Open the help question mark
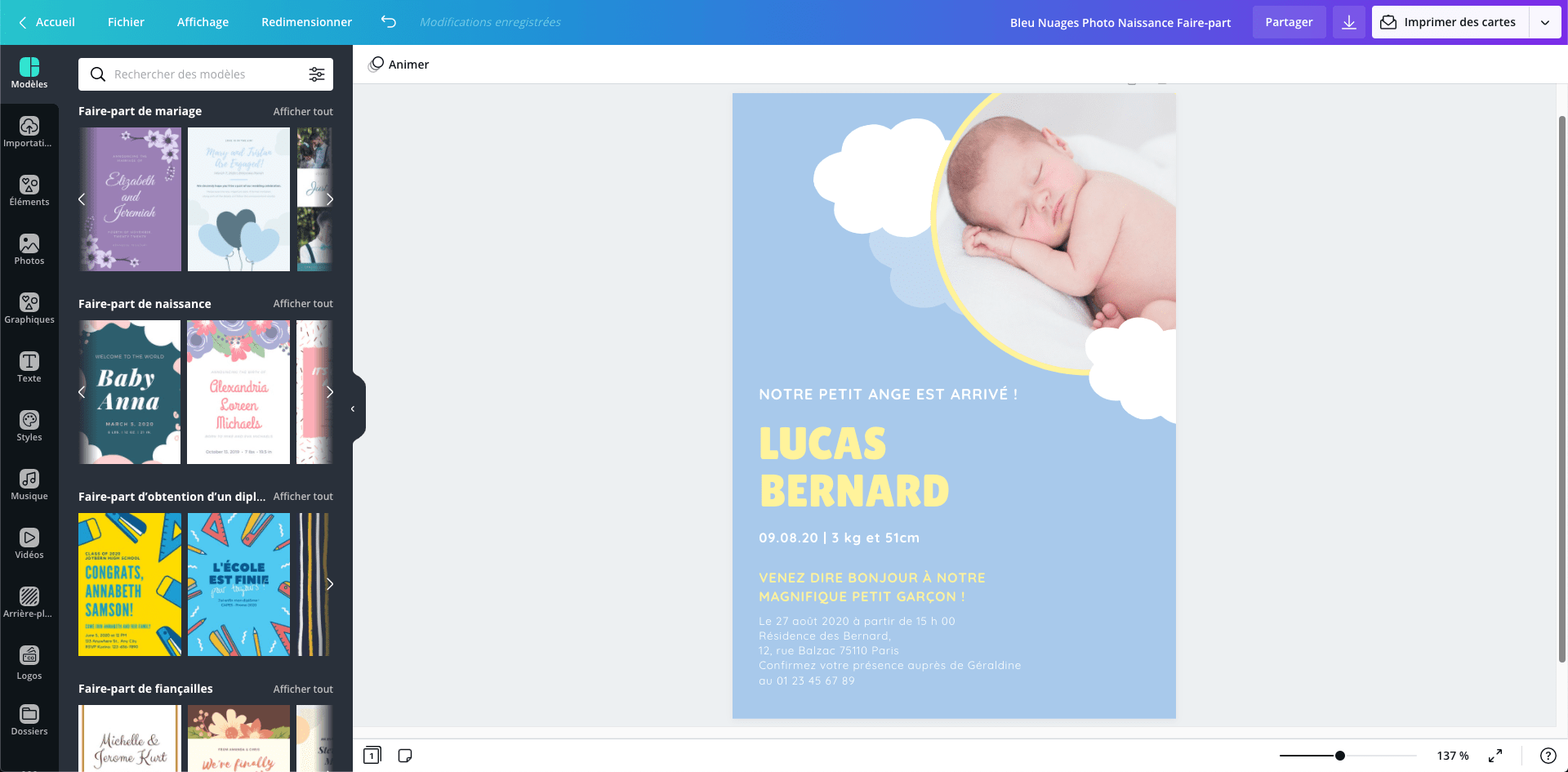 pyautogui.click(x=1548, y=756)
